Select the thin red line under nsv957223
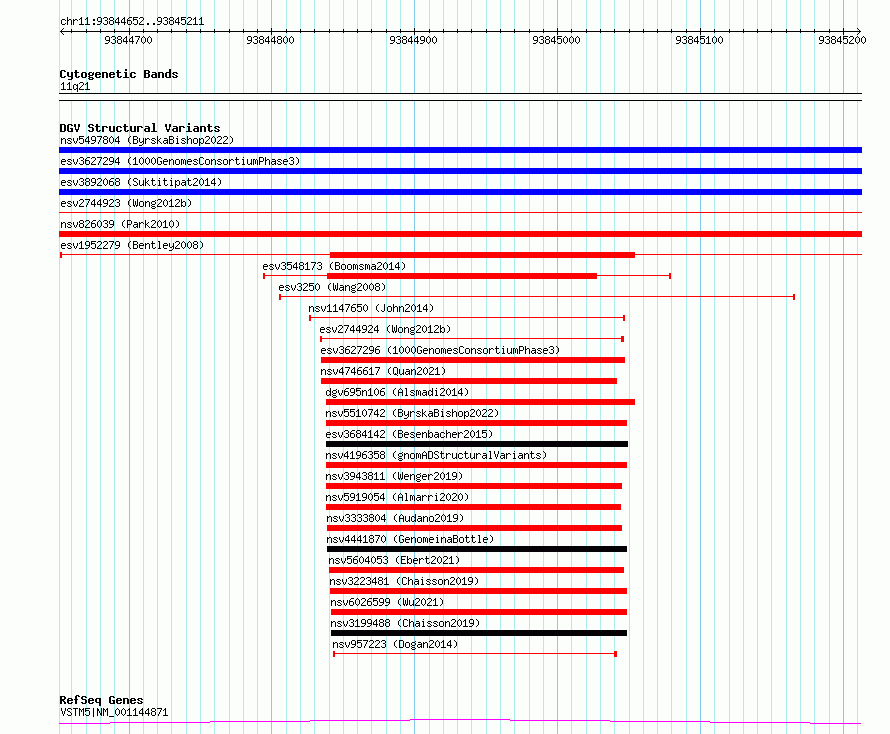This screenshot has width=890, height=734. (475, 654)
